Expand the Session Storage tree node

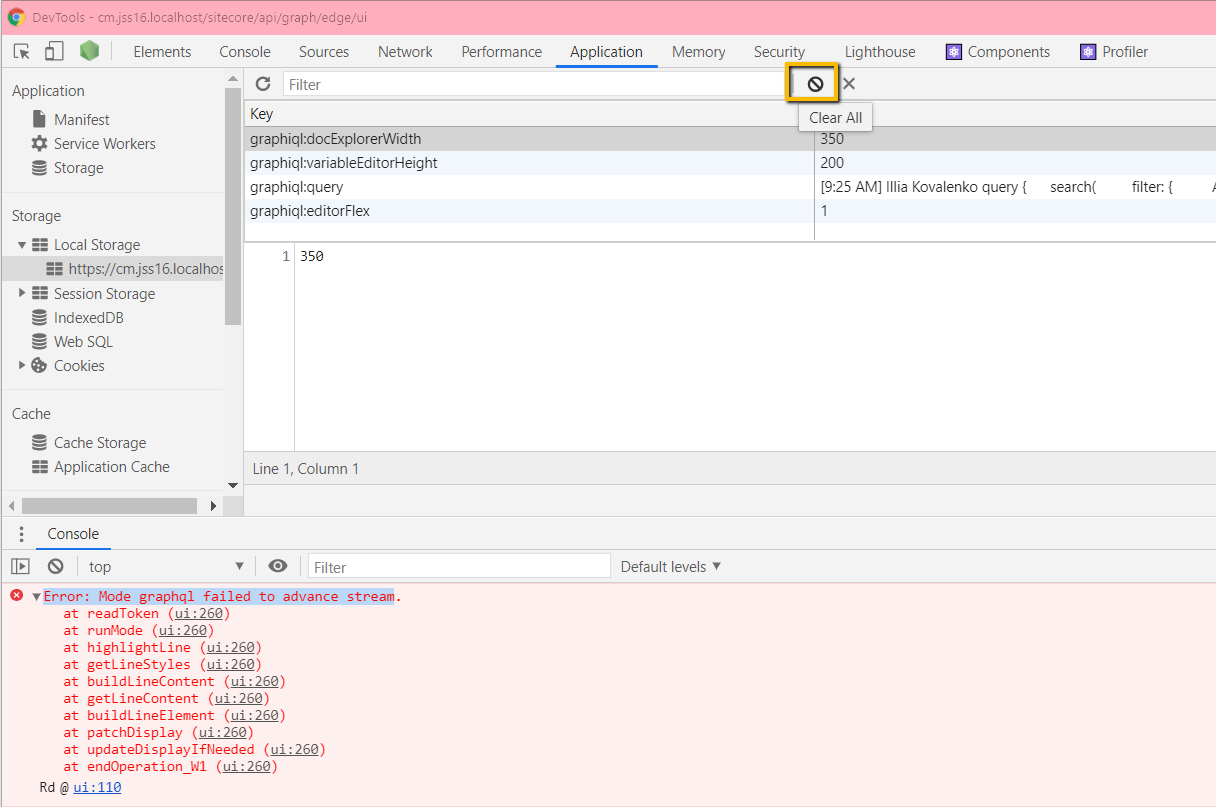point(22,293)
